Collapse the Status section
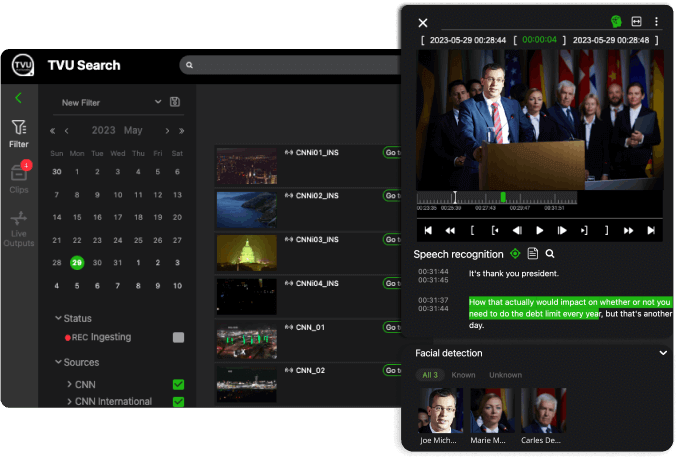The image size is (679, 460). pyautogui.click(x=58, y=318)
